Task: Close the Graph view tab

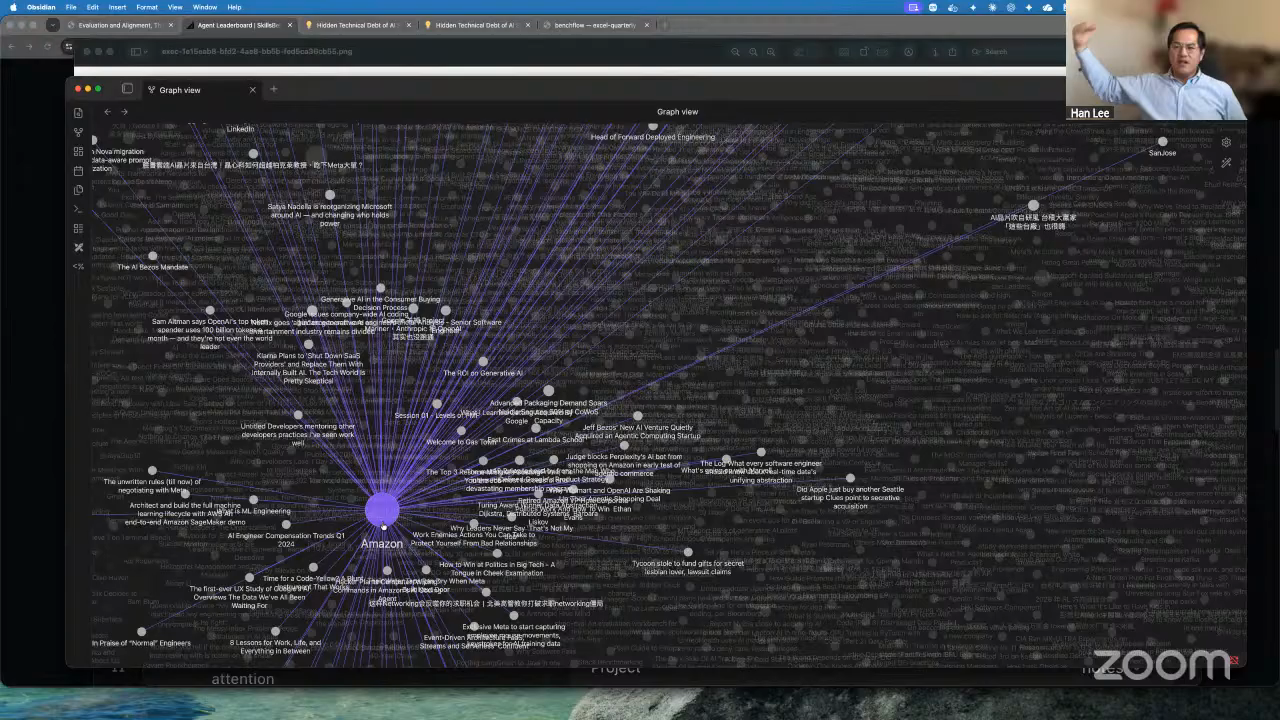Action: (252, 90)
